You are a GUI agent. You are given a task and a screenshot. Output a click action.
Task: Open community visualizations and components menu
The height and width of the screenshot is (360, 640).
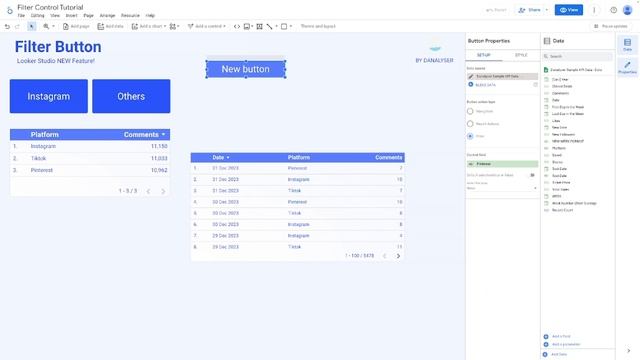[x=174, y=26]
